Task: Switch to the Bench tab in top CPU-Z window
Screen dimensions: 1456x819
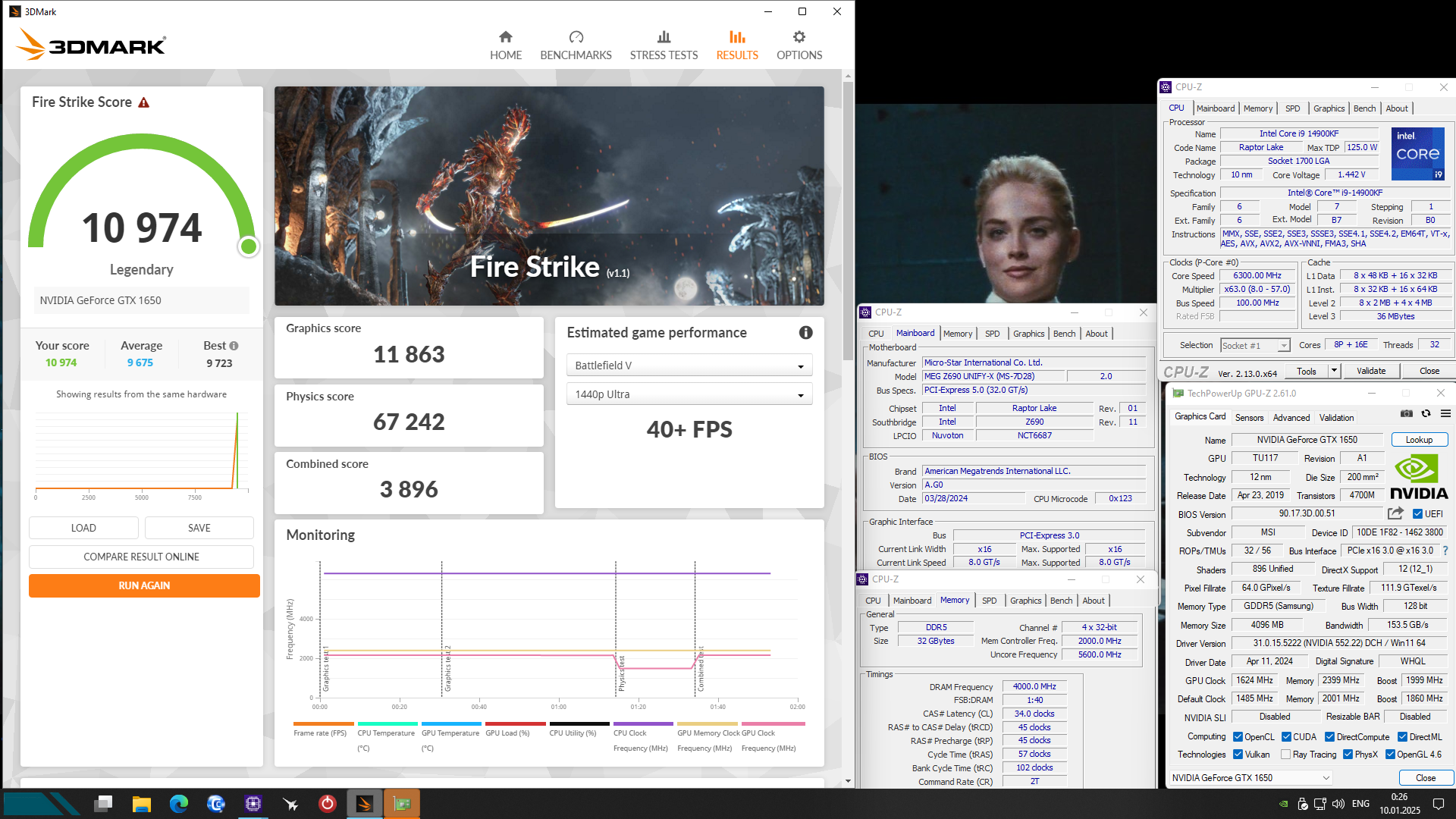Action: [x=1364, y=108]
